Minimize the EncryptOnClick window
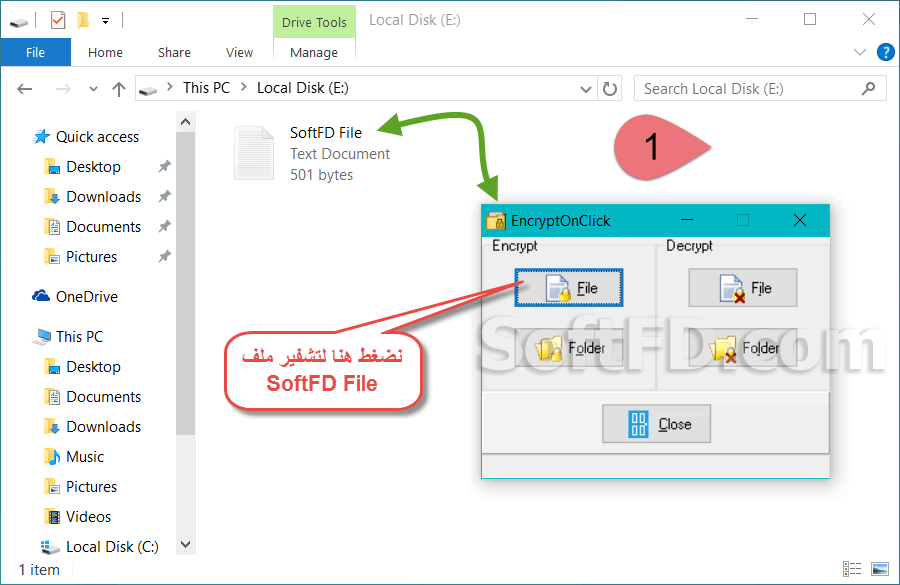 686,220
